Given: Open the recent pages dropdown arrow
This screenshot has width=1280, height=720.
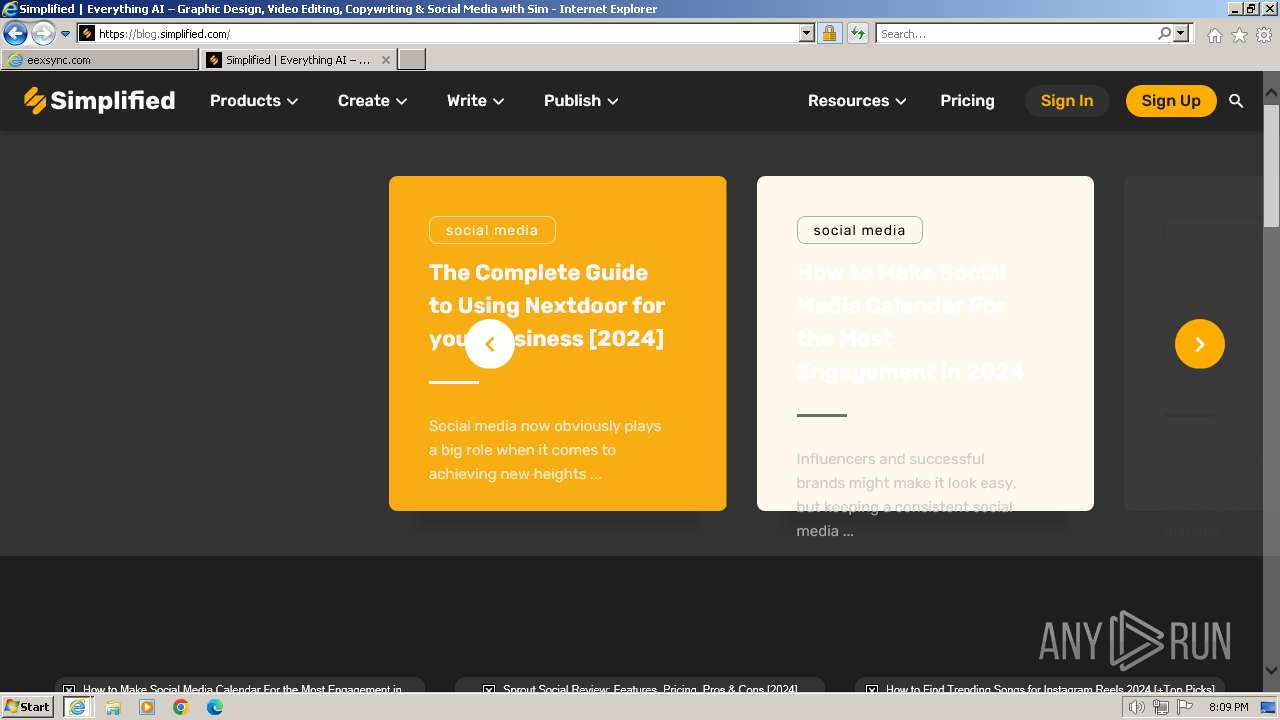Looking at the screenshot, I should [65, 33].
